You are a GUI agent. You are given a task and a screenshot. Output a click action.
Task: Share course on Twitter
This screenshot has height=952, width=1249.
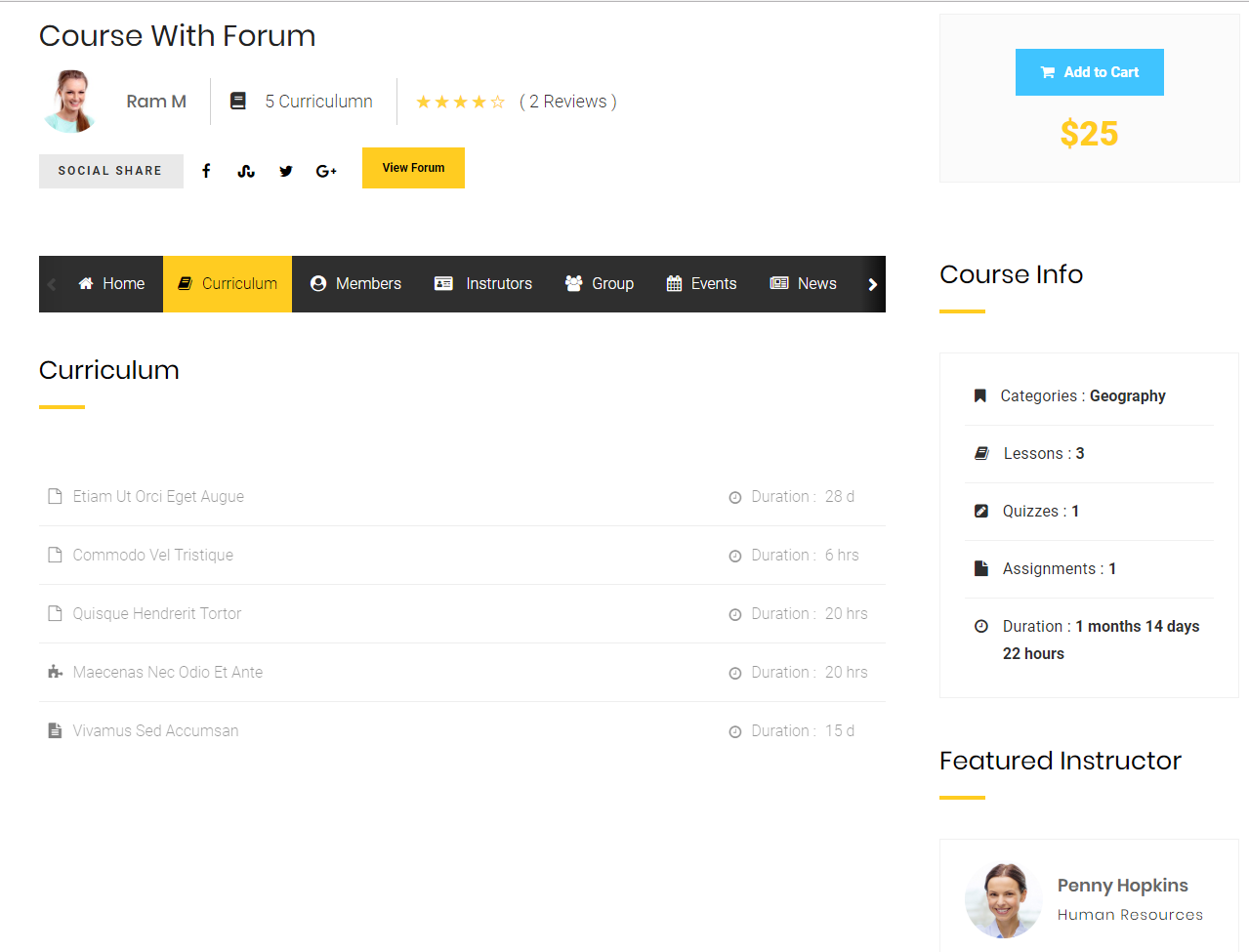point(286,171)
